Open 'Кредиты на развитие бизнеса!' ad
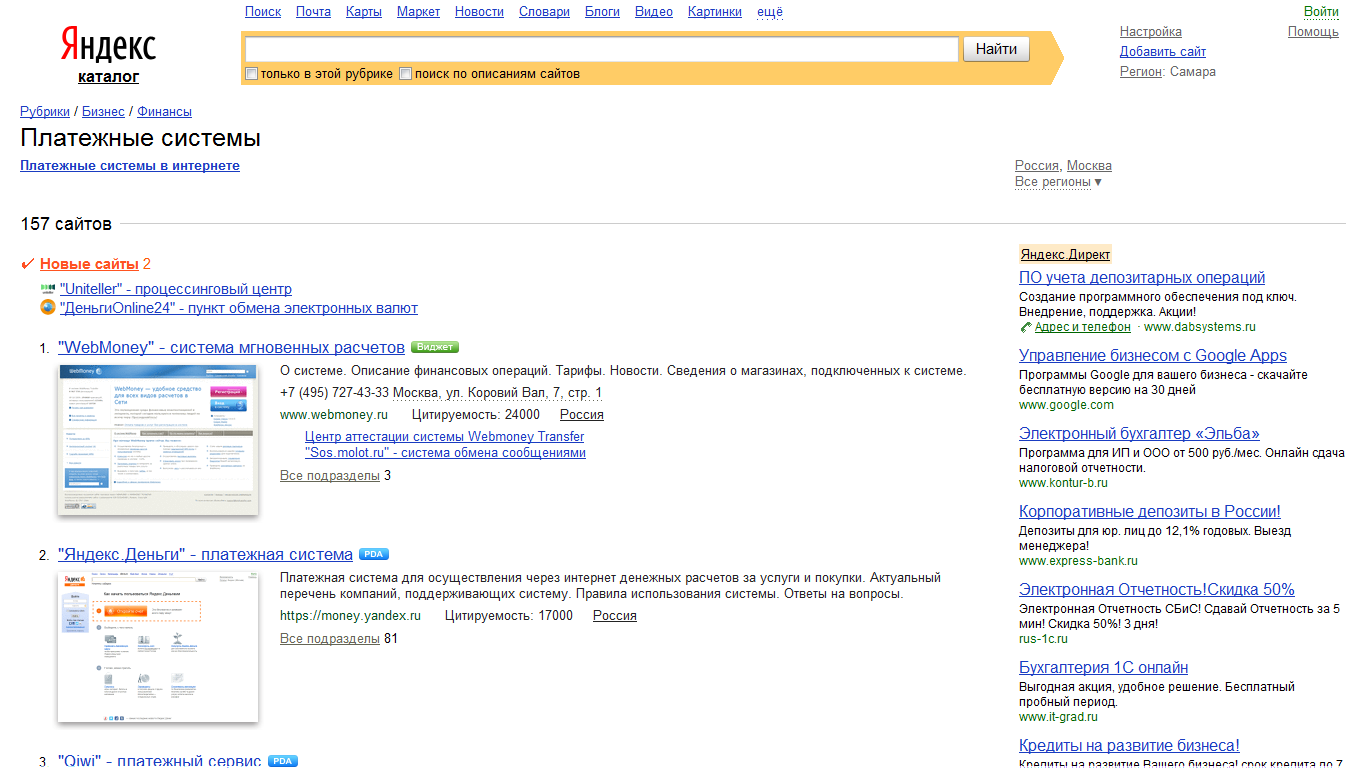This screenshot has height=768, width=1366. coord(1130,746)
